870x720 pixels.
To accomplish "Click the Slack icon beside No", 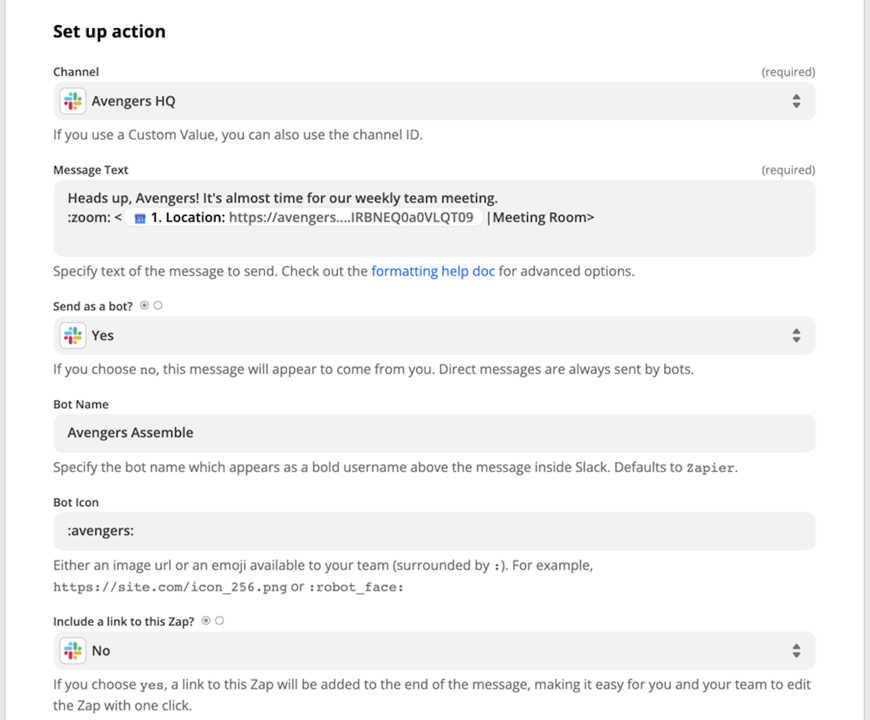I will point(73,651).
